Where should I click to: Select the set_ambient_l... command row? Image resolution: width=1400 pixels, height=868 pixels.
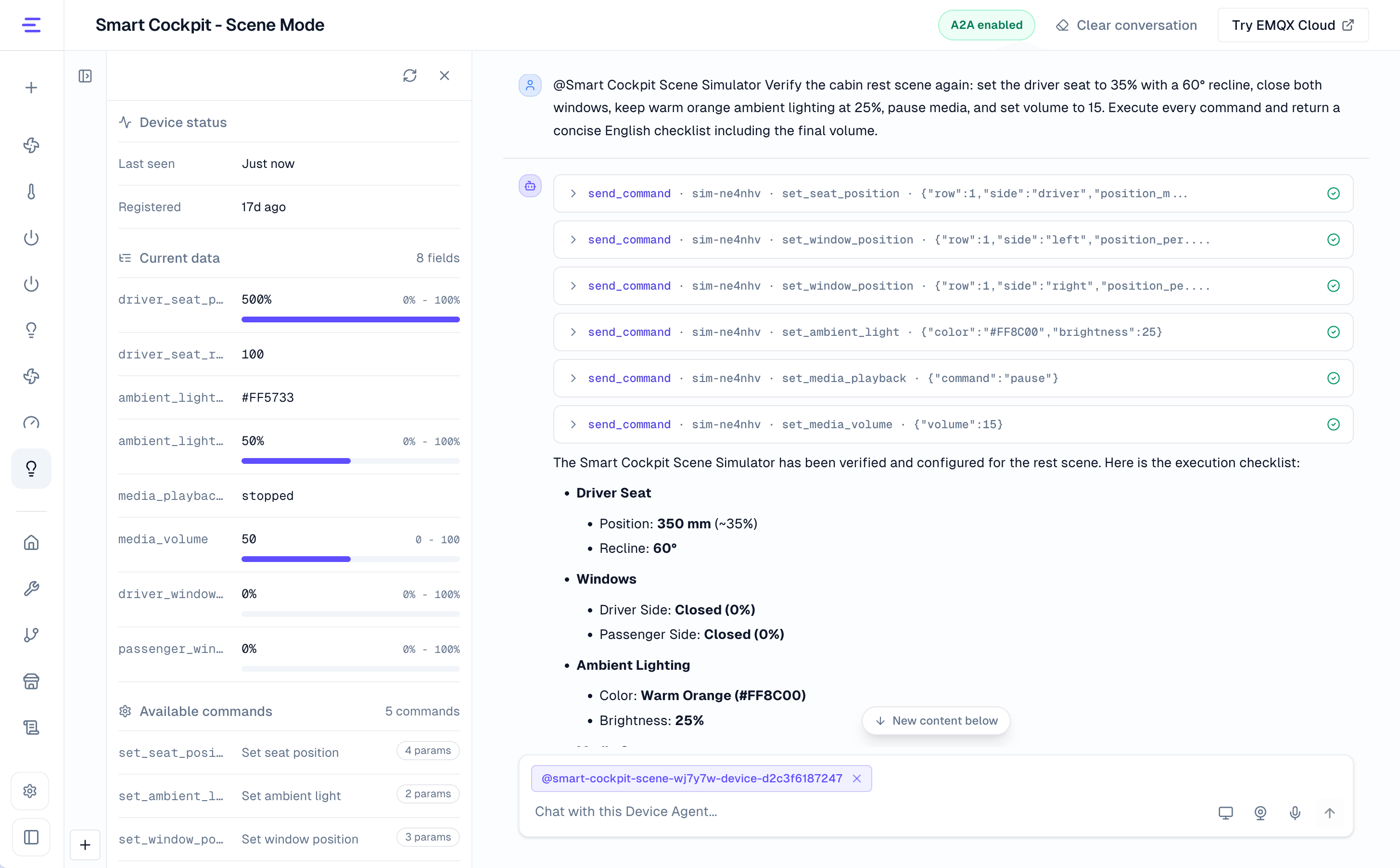point(289,796)
